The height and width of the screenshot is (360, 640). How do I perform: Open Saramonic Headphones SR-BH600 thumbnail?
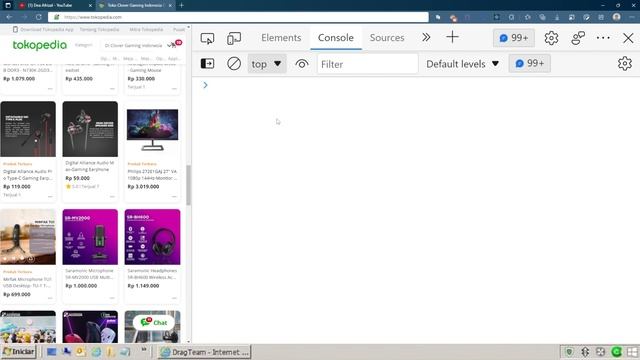(x=152, y=237)
